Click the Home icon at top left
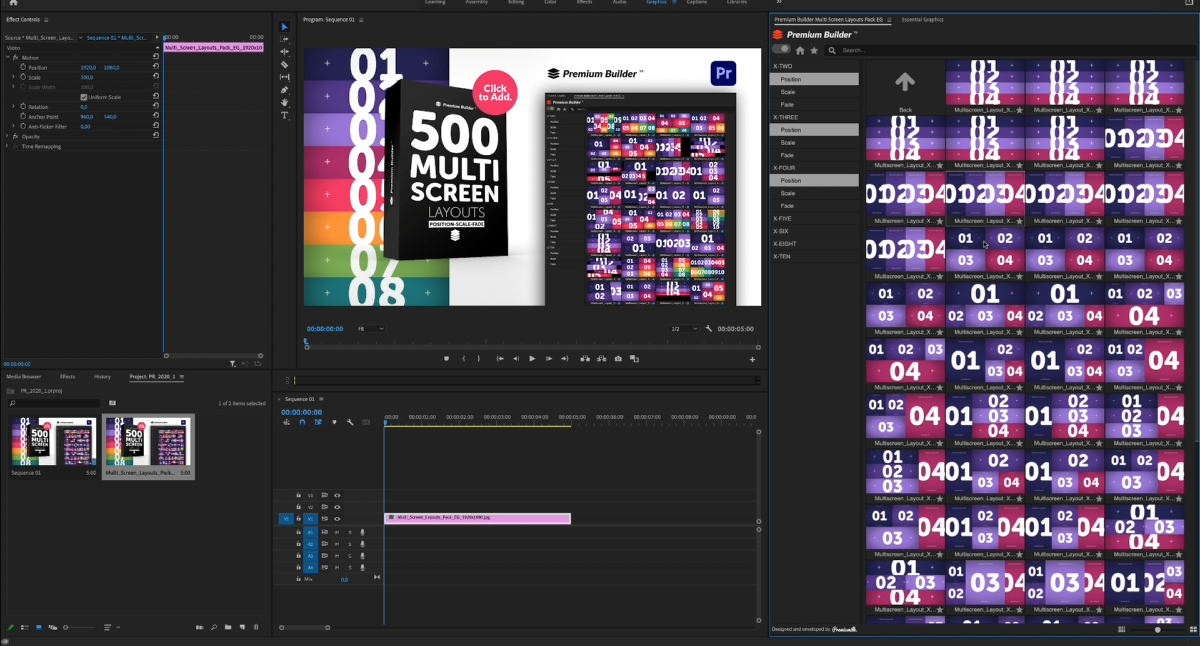 (13, 3)
